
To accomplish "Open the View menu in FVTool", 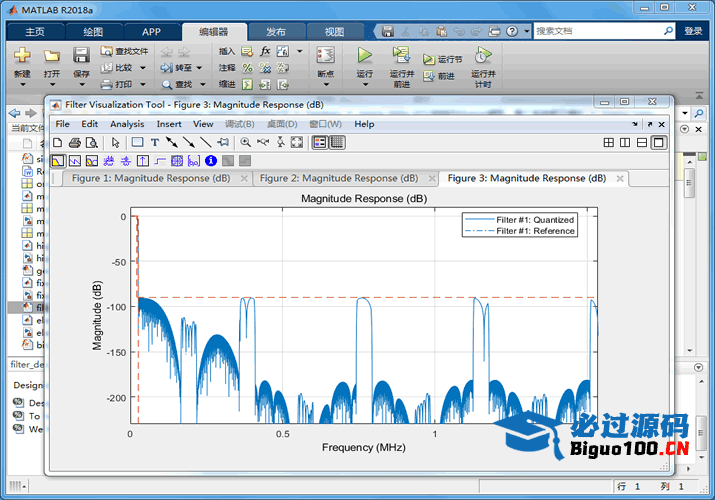I will coord(203,124).
